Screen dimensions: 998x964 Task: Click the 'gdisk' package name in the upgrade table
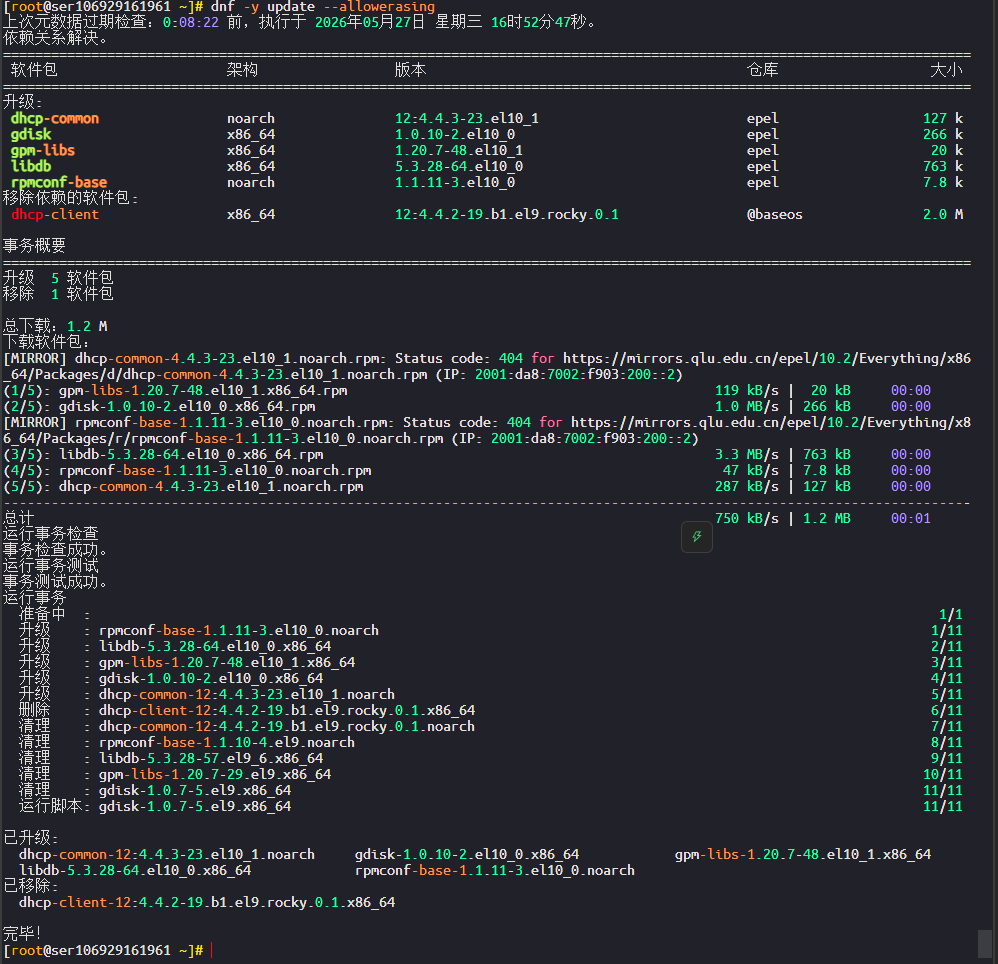[31, 134]
